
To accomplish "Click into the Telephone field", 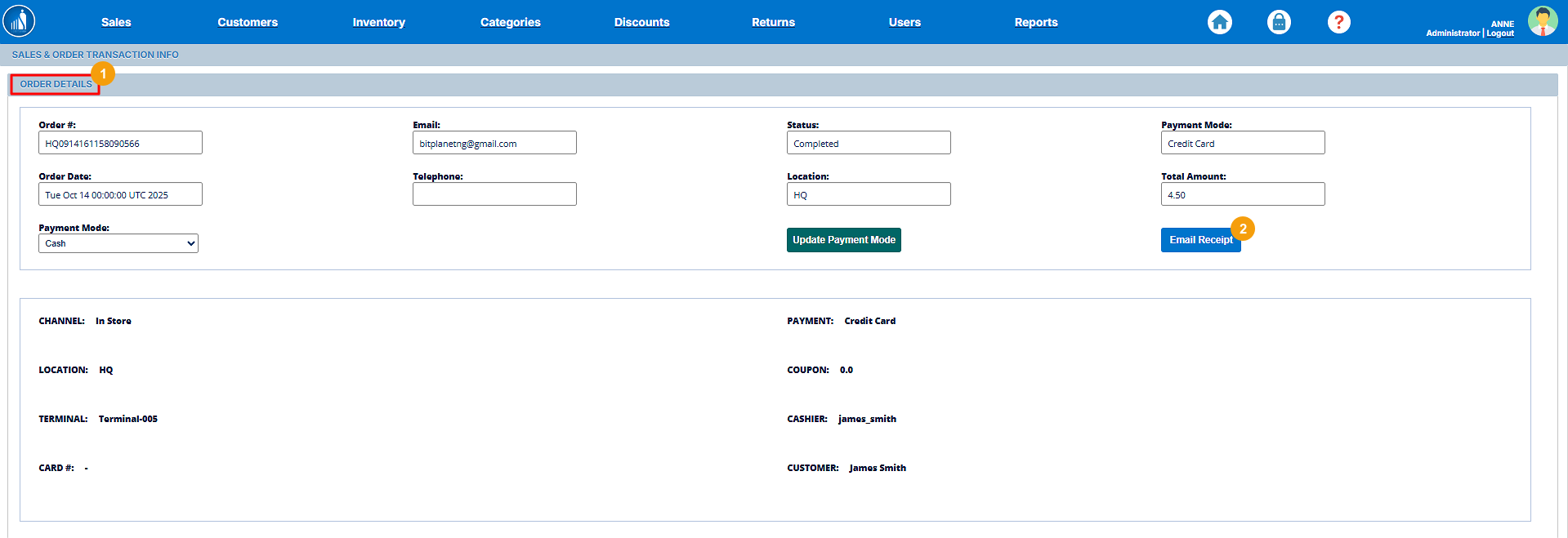I will click(494, 194).
